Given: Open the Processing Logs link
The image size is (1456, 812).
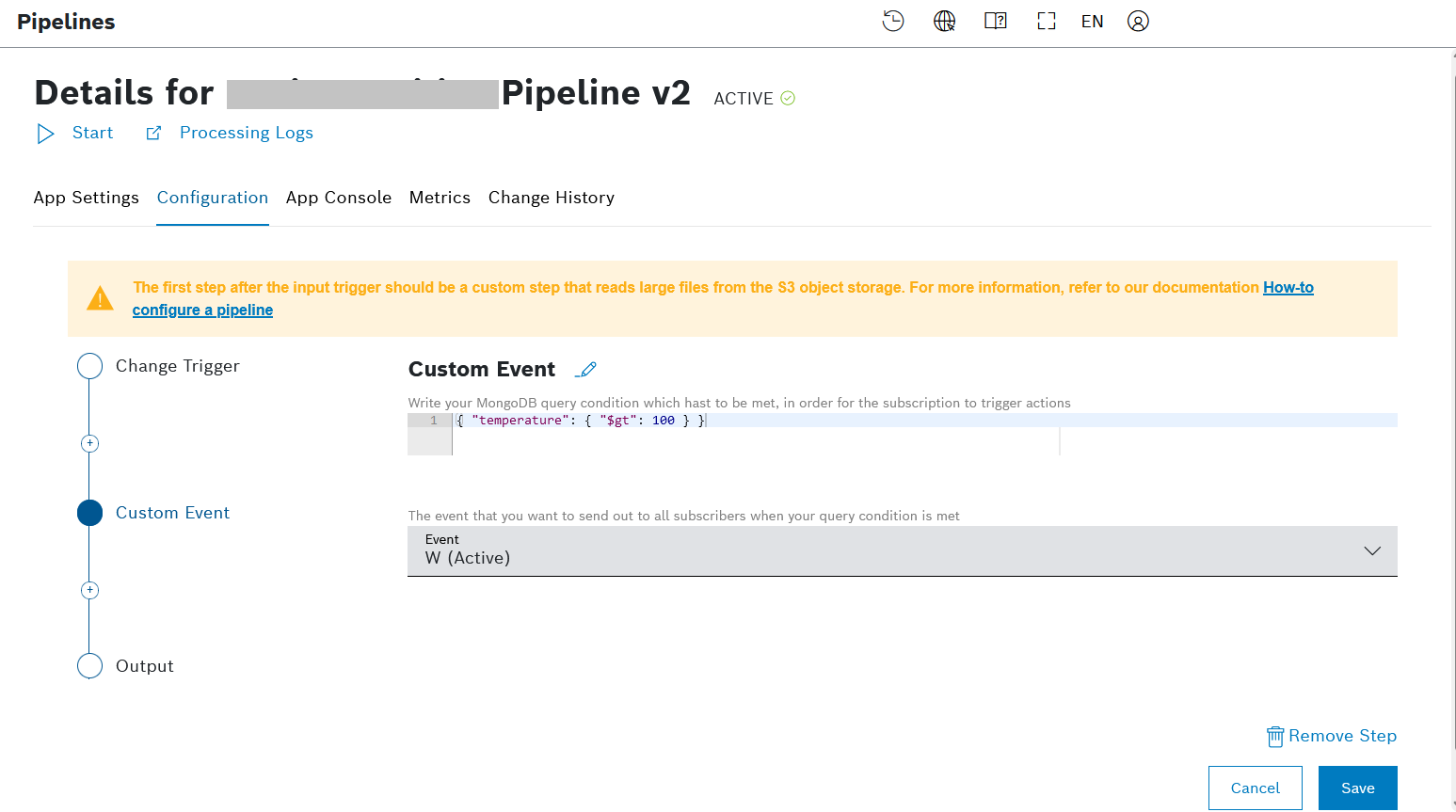Looking at the screenshot, I should coord(246,133).
